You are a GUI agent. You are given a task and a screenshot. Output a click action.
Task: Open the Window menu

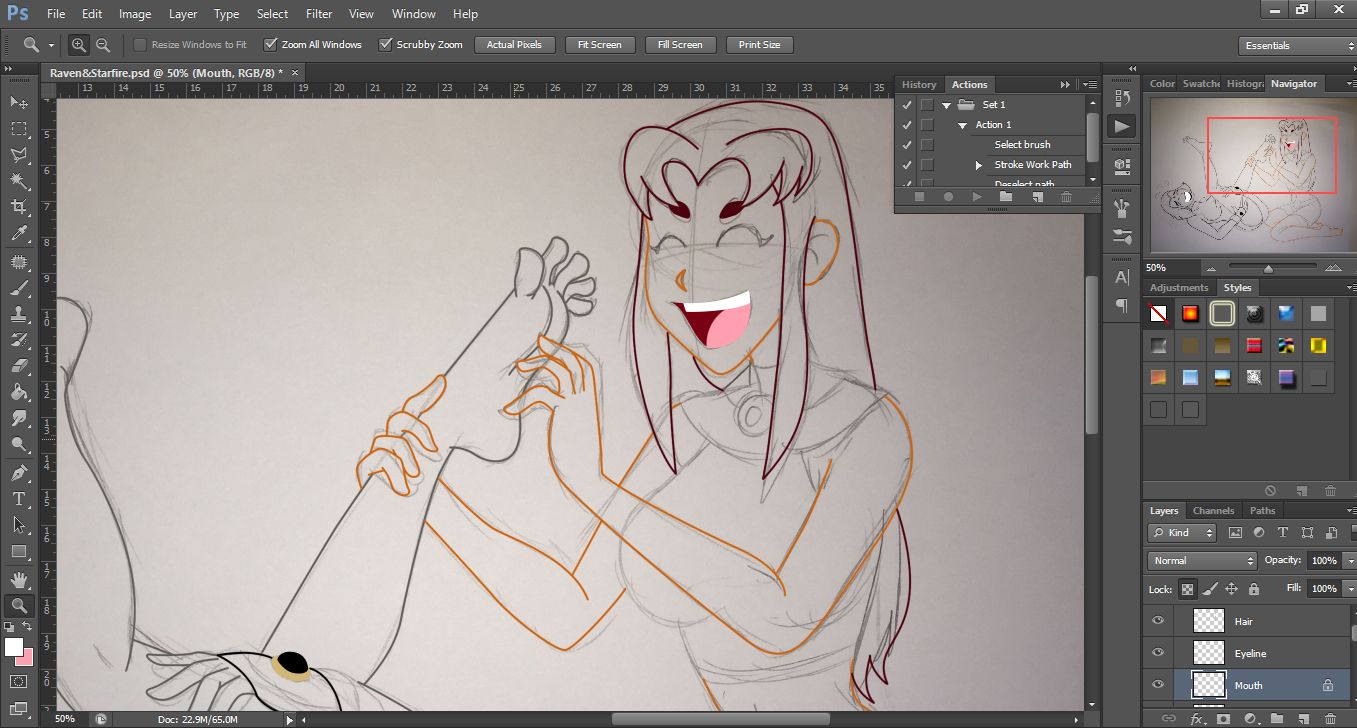413,14
